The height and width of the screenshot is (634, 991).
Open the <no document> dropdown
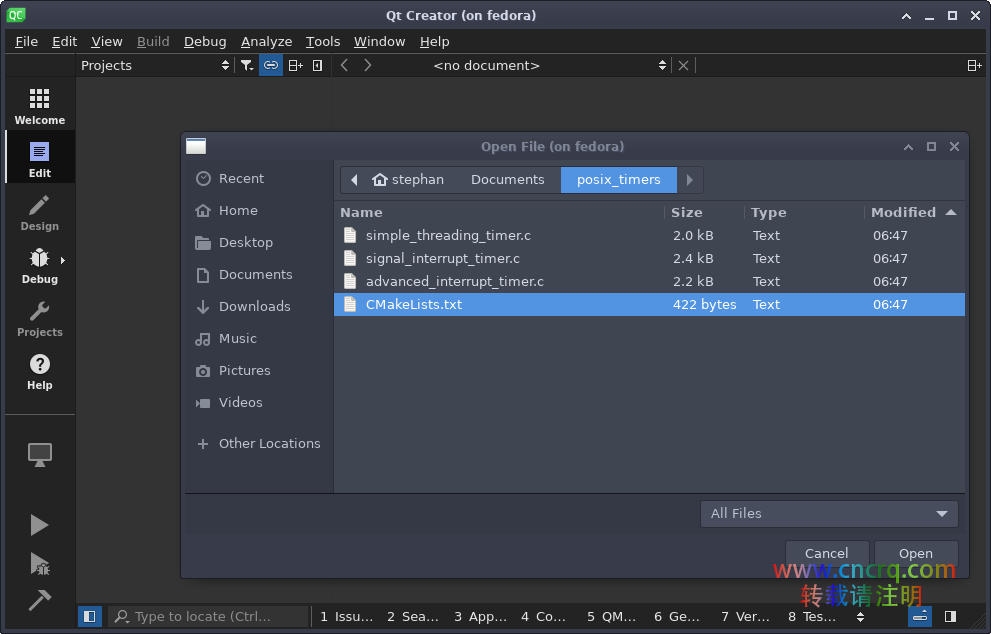click(549, 65)
